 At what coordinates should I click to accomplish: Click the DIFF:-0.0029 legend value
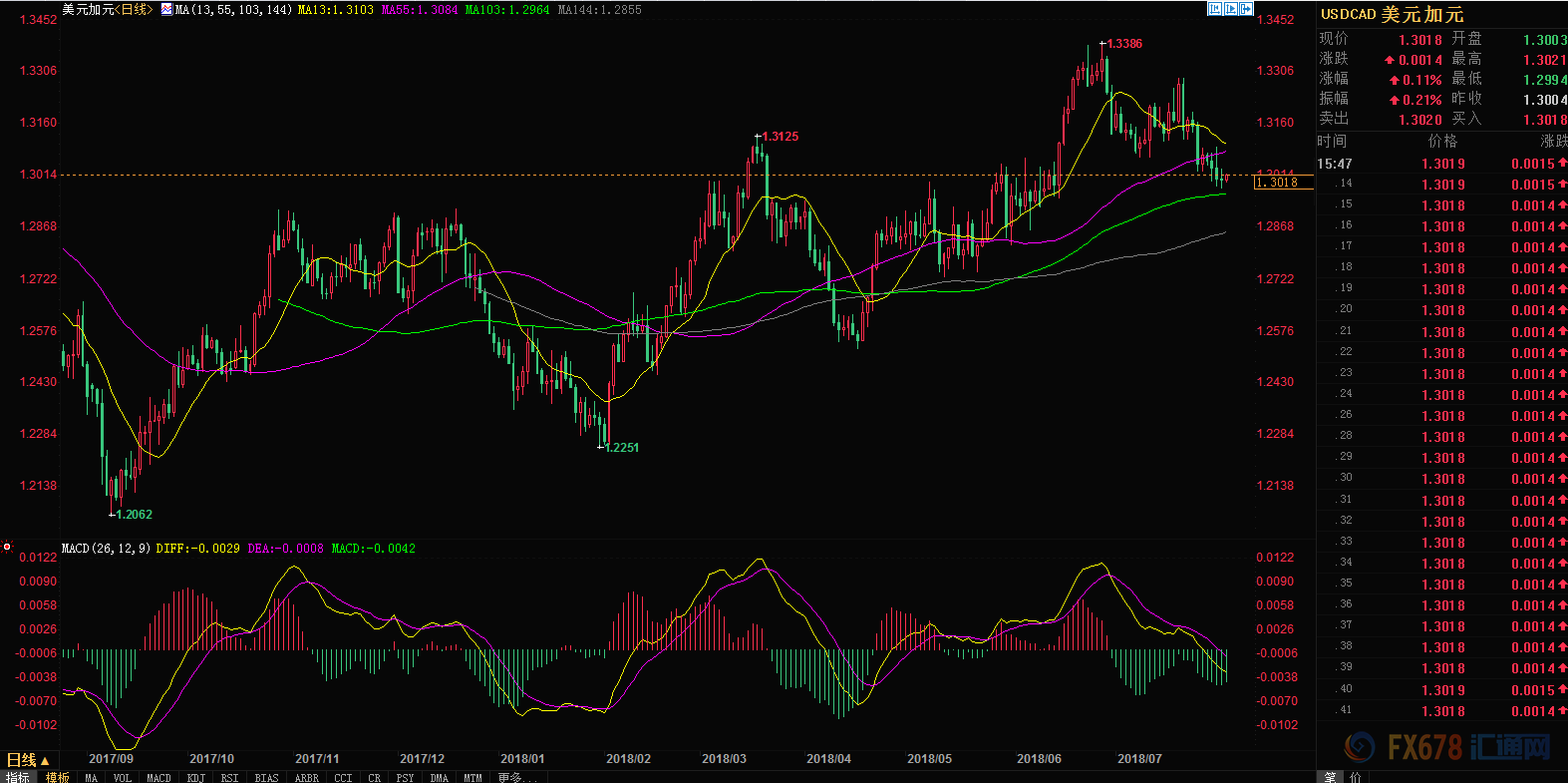(x=197, y=548)
